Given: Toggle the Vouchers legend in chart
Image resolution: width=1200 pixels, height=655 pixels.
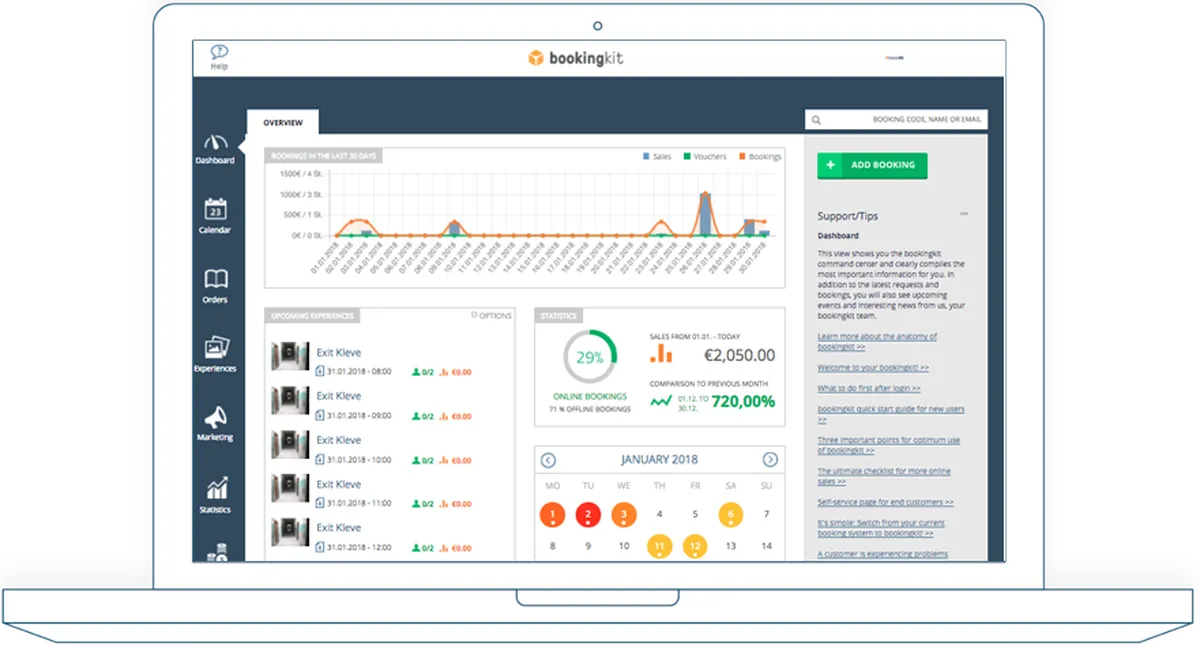Looking at the screenshot, I should point(705,157).
